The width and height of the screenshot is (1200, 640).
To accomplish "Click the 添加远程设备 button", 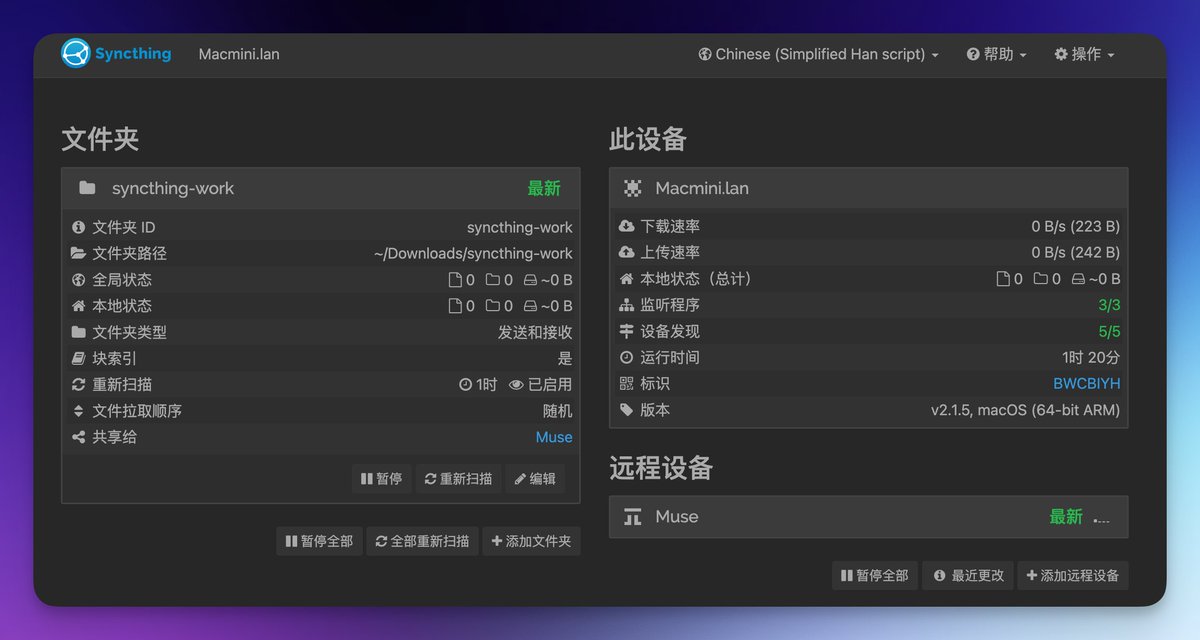I will [1073, 575].
